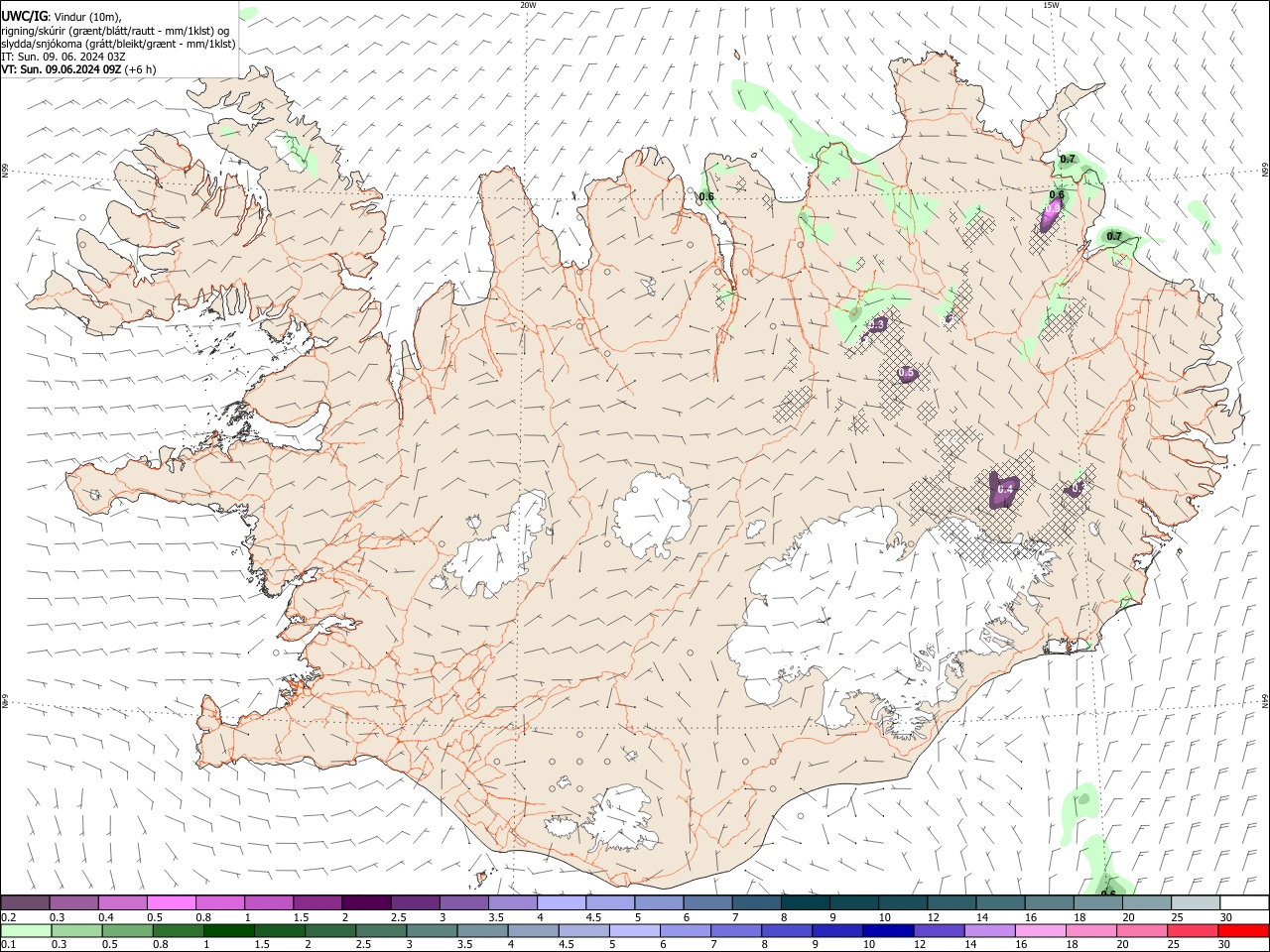The width and height of the screenshot is (1270, 952).
Task: Select the red 25 swatch in the lower legend
Action: (1192, 930)
